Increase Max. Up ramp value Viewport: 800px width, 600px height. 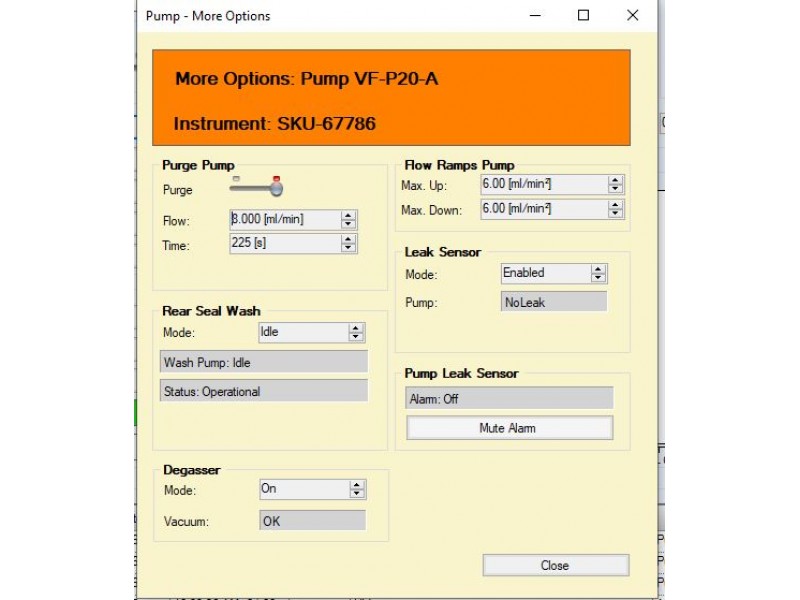(x=615, y=180)
